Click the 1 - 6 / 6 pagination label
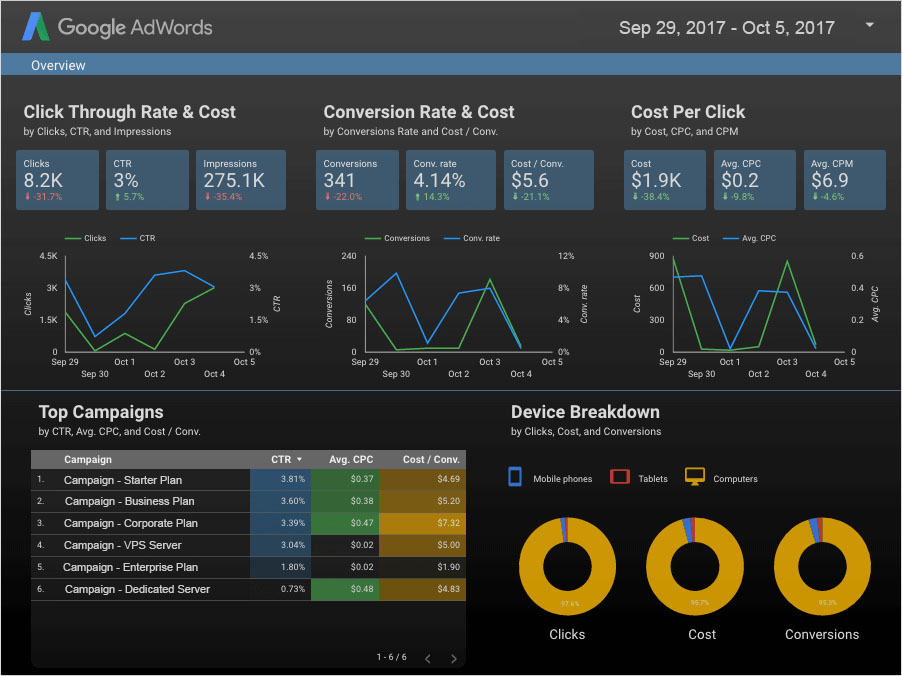The height and width of the screenshot is (676, 902). pos(391,657)
